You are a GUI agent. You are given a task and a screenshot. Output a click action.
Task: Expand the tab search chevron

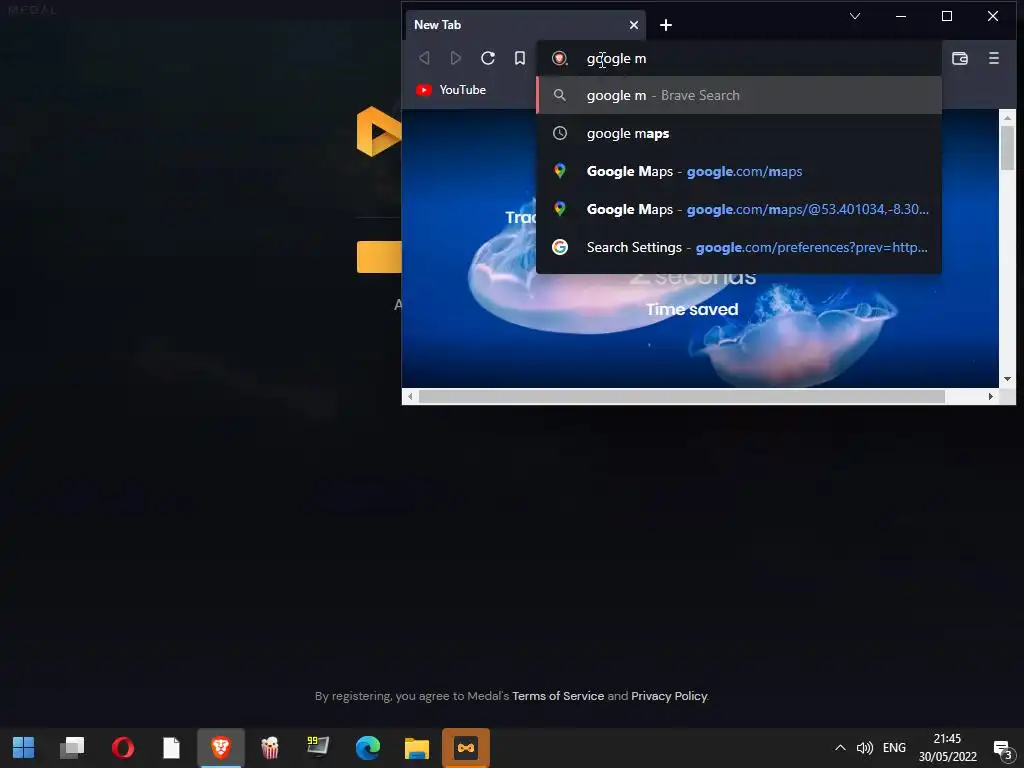tap(854, 16)
